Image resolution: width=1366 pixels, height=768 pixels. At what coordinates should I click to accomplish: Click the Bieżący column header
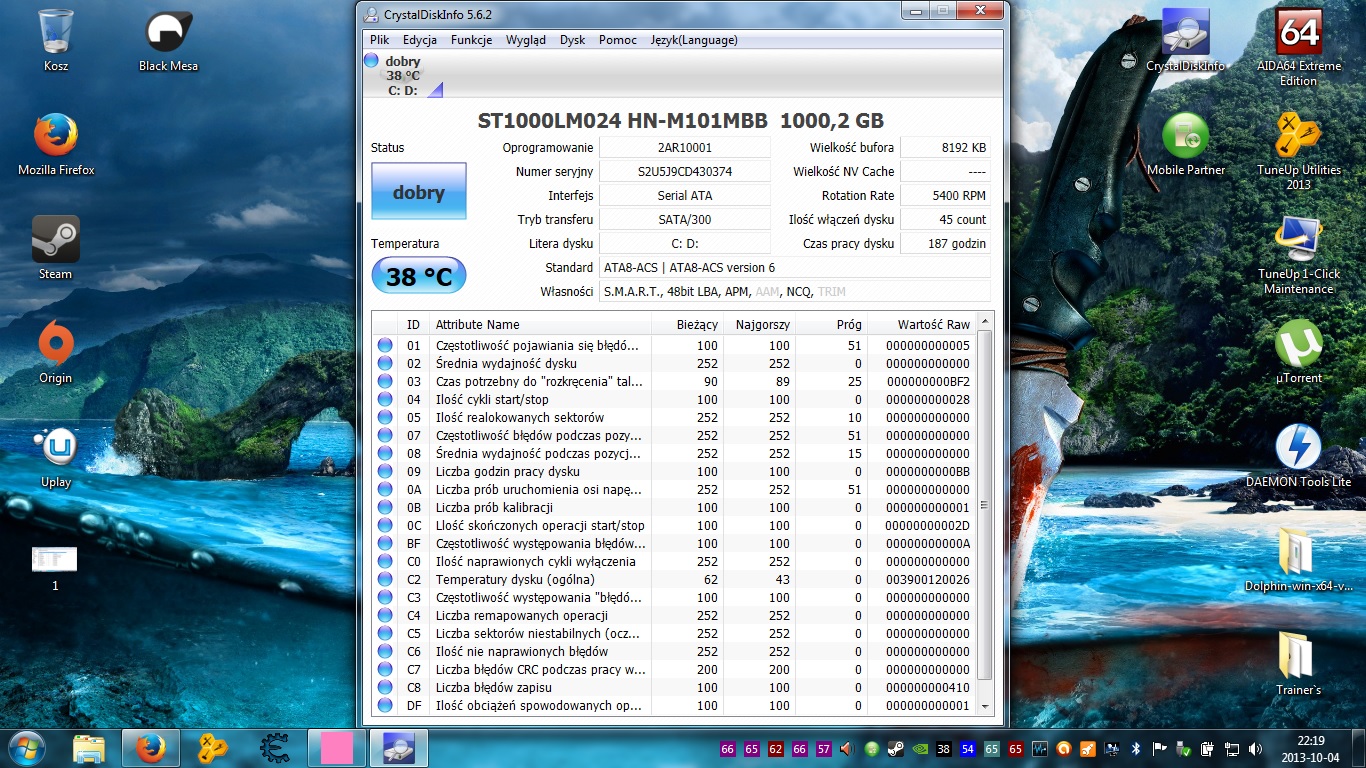[x=687, y=324]
